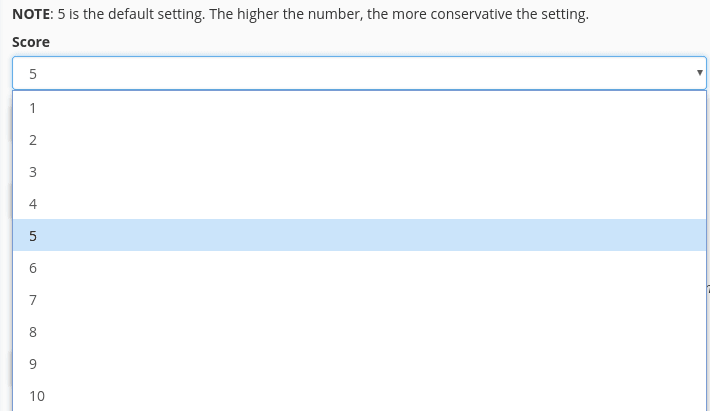Select score option 10
Viewport: 710px width, 411px height.
pos(359,396)
